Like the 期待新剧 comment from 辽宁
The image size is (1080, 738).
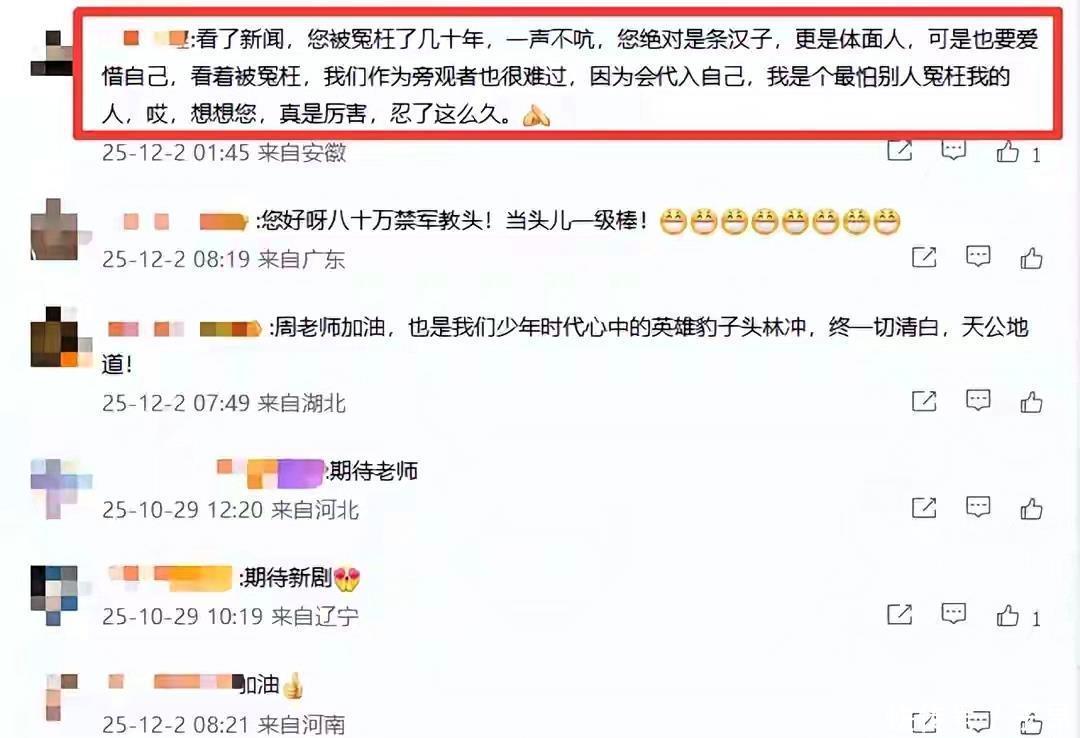coord(1008,615)
